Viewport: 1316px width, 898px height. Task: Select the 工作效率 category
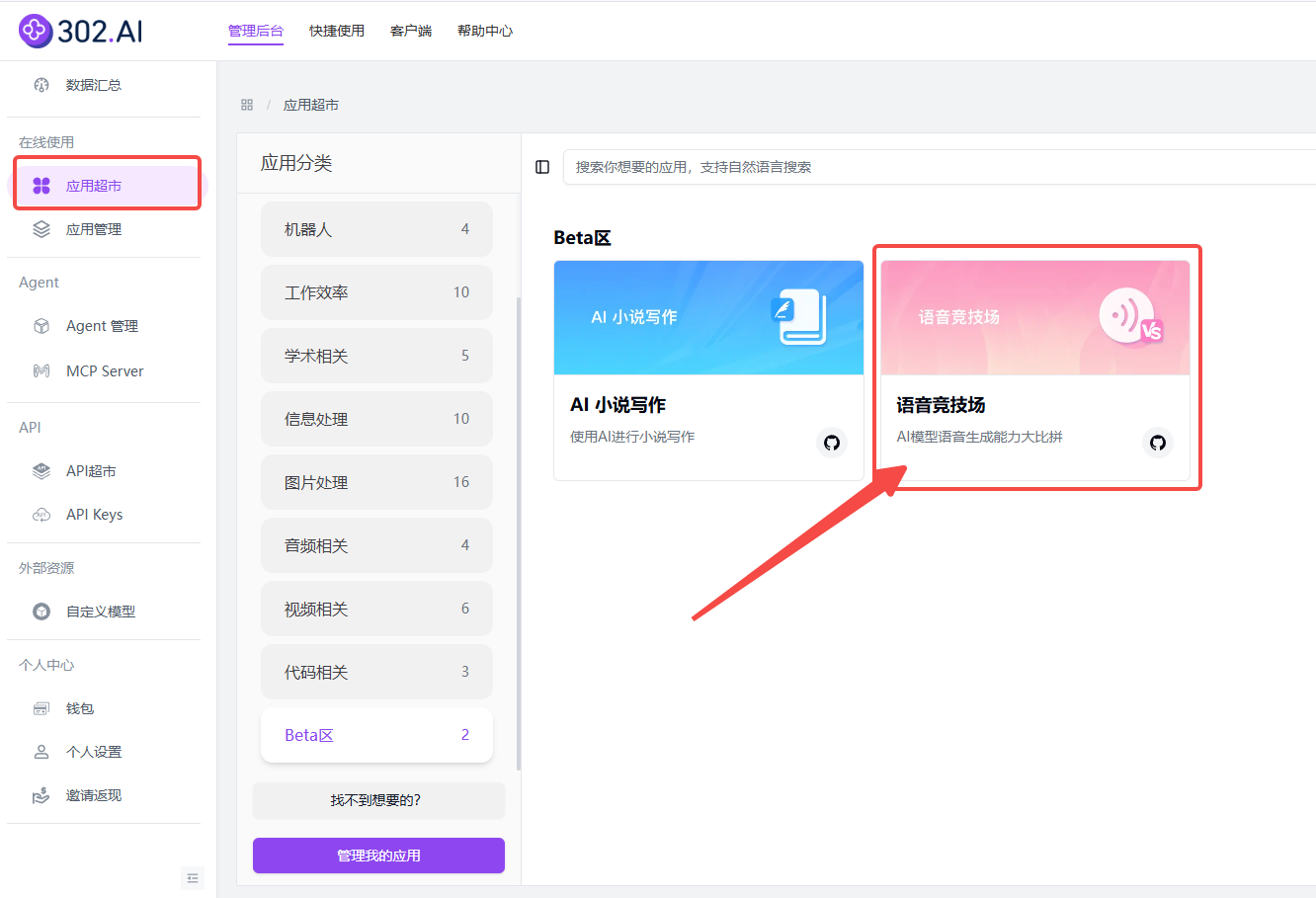pos(376,292)
